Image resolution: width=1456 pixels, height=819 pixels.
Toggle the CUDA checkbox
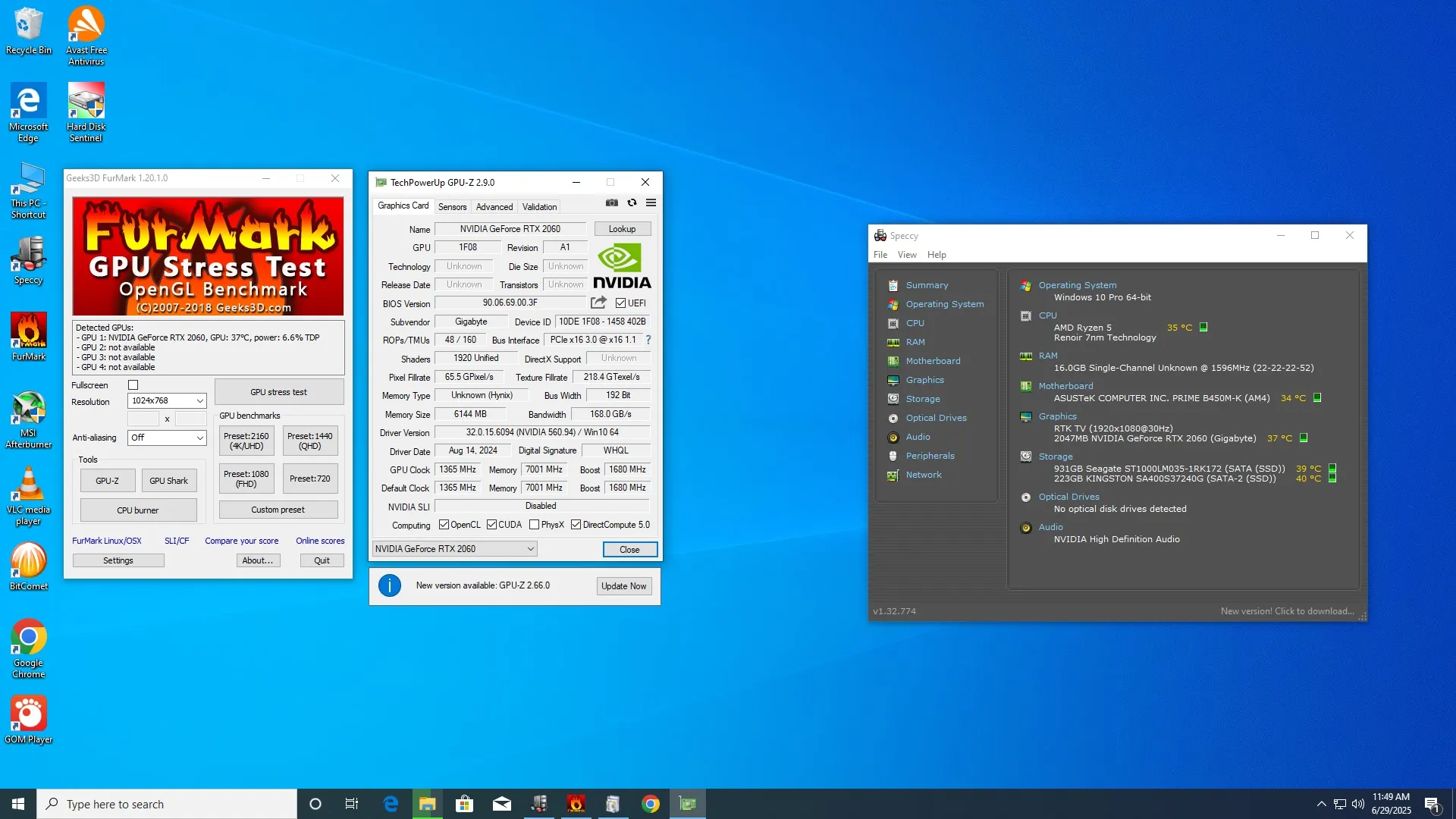(x=492, y=525)
